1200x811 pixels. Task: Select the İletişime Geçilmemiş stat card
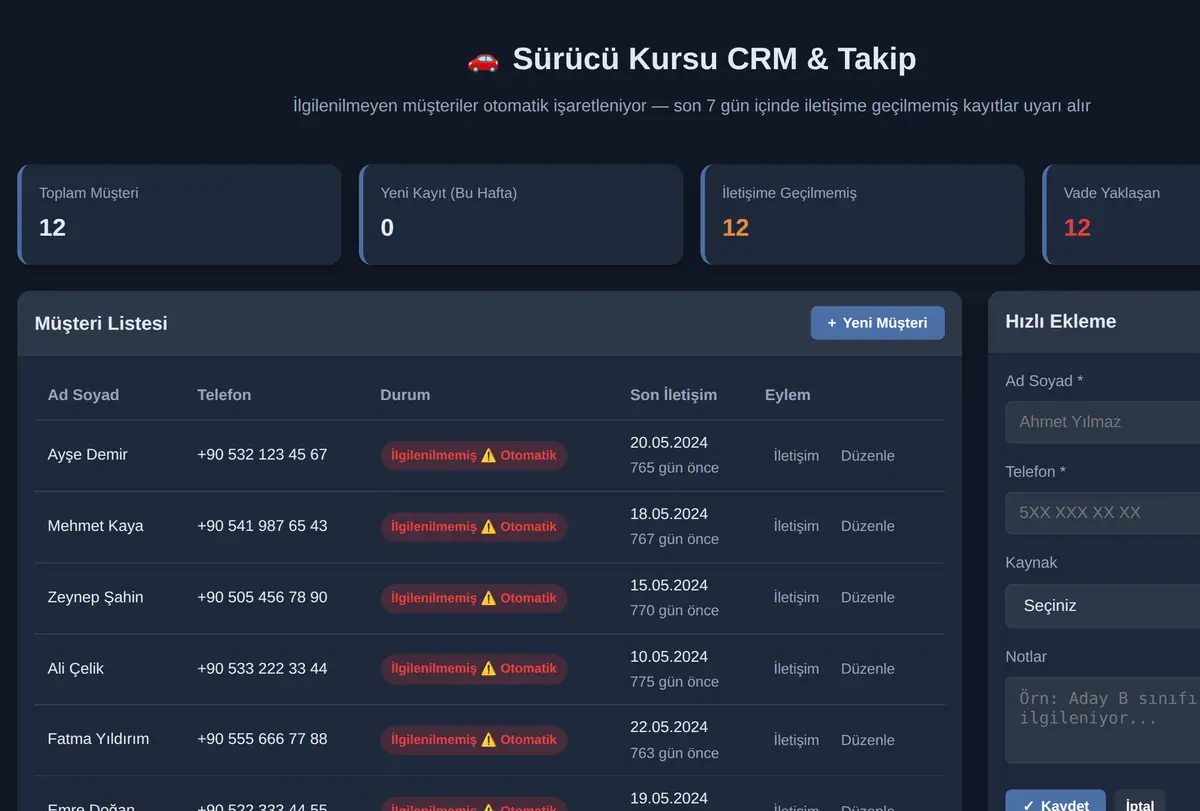862,215
